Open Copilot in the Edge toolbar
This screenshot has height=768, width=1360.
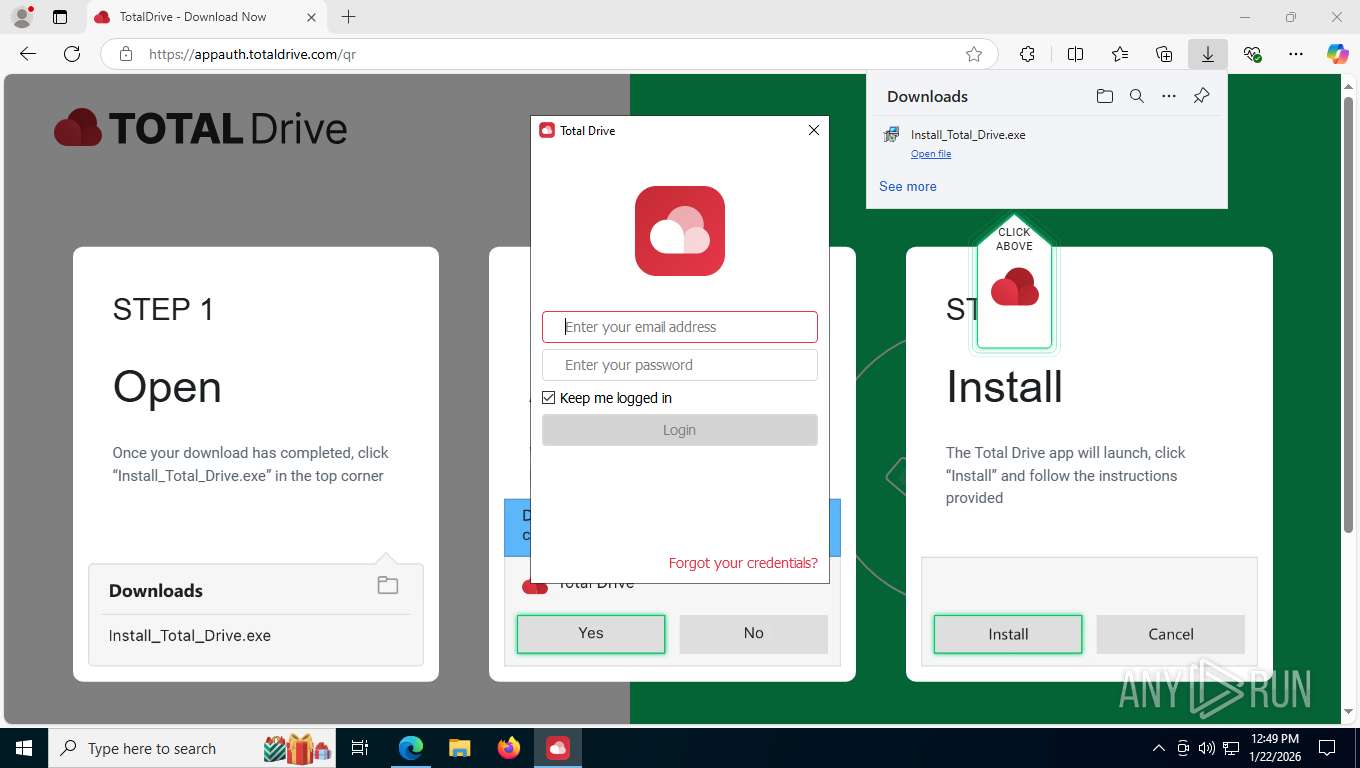click(1338, 54)
